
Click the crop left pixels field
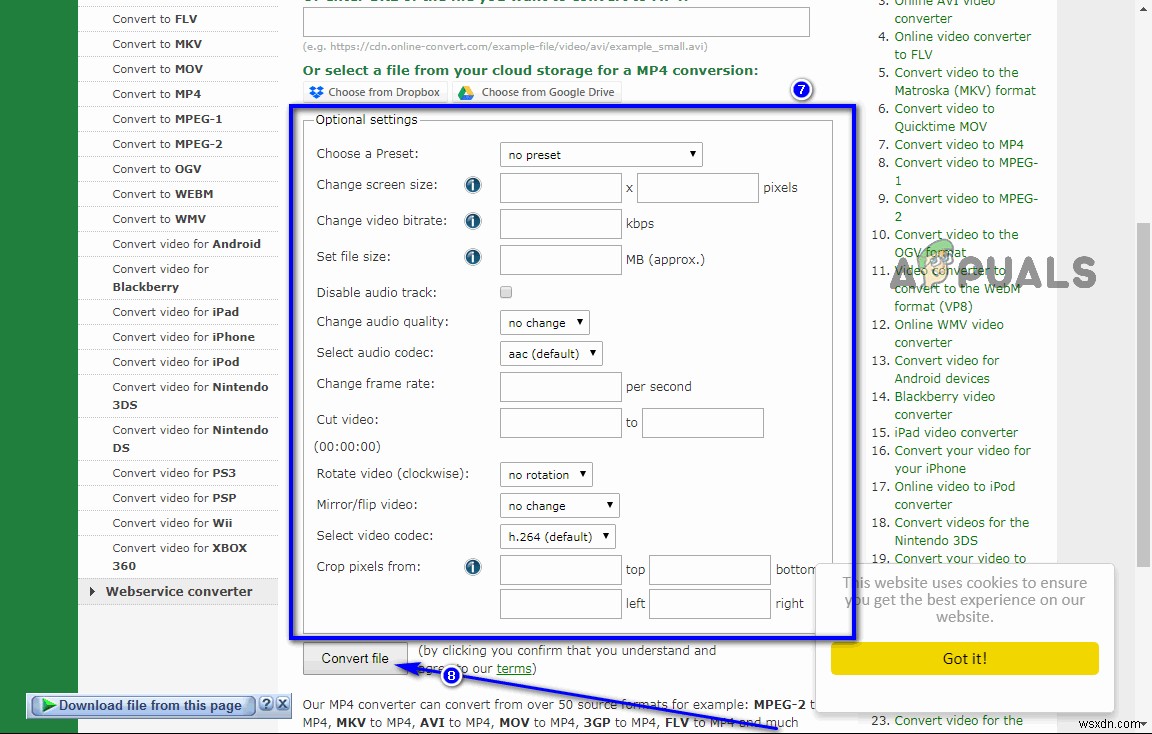point(561,604)
